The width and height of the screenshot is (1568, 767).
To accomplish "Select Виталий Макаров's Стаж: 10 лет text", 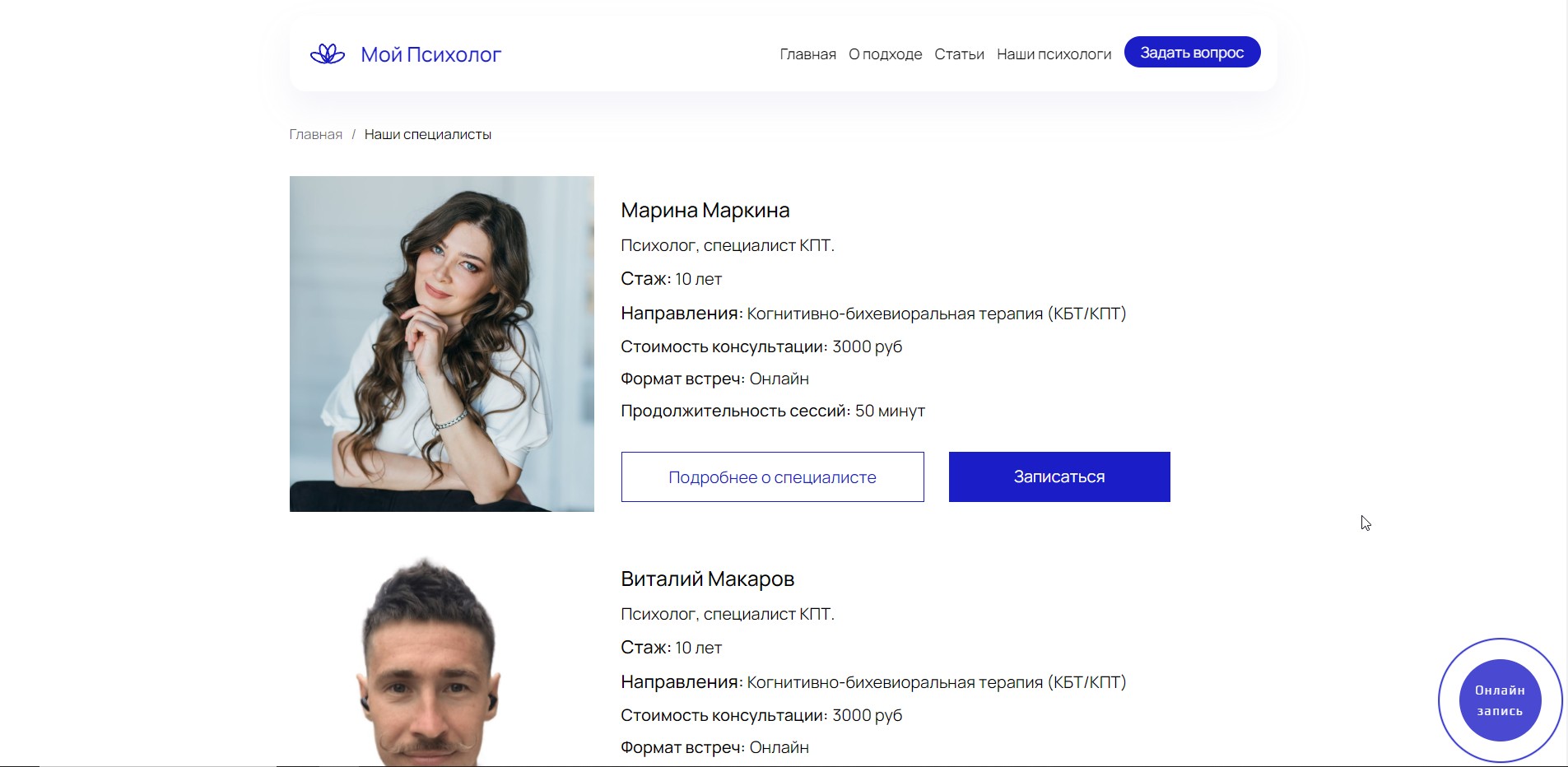I will coord(671,648).
